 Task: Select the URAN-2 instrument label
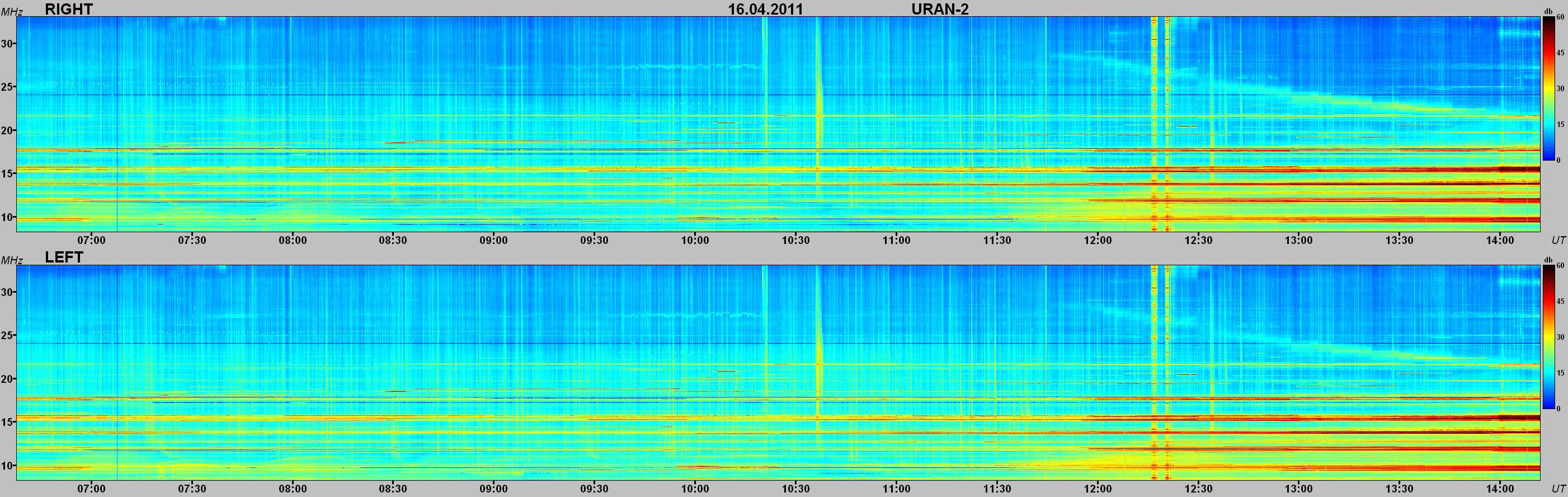pos(940,9)
